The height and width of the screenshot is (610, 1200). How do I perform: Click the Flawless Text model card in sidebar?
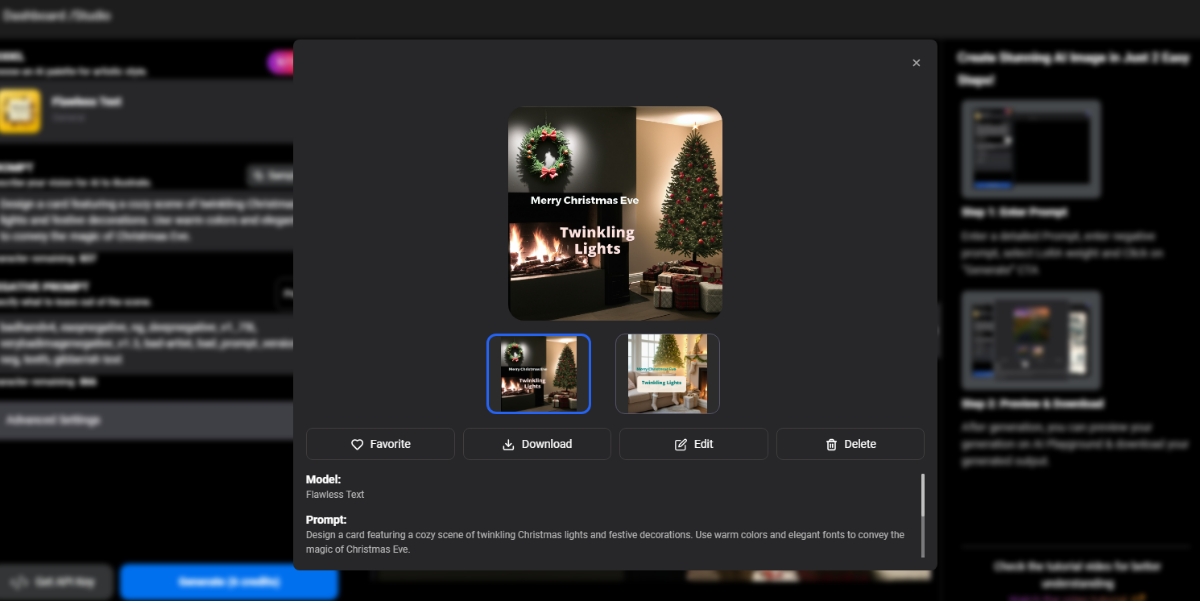pos(146,110)
